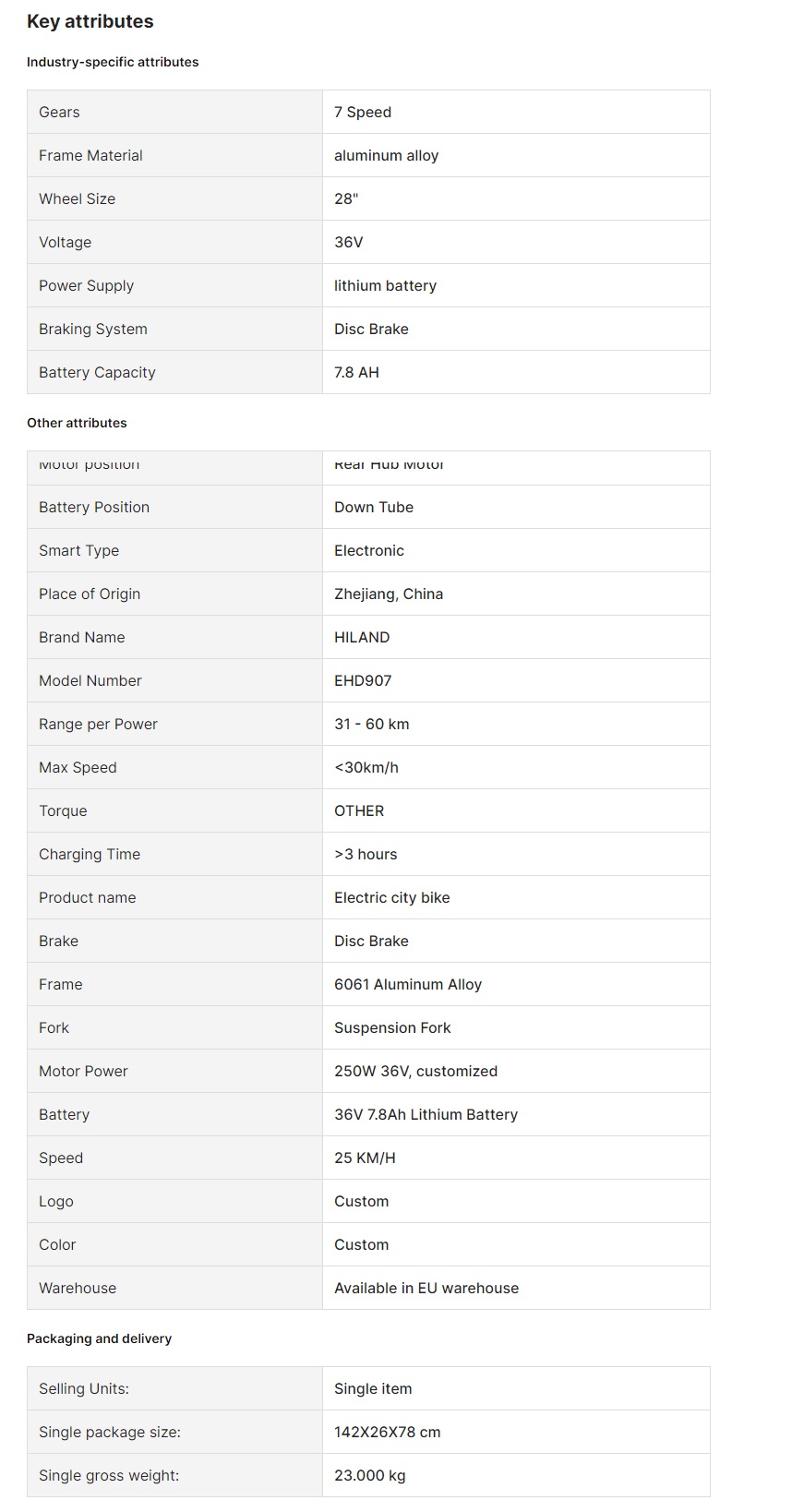Image resolution: width=792 pixels, height=1512 pixels.
Task: Click the Packaging and delivery subheading
Action: click(x=99, y=1338)
